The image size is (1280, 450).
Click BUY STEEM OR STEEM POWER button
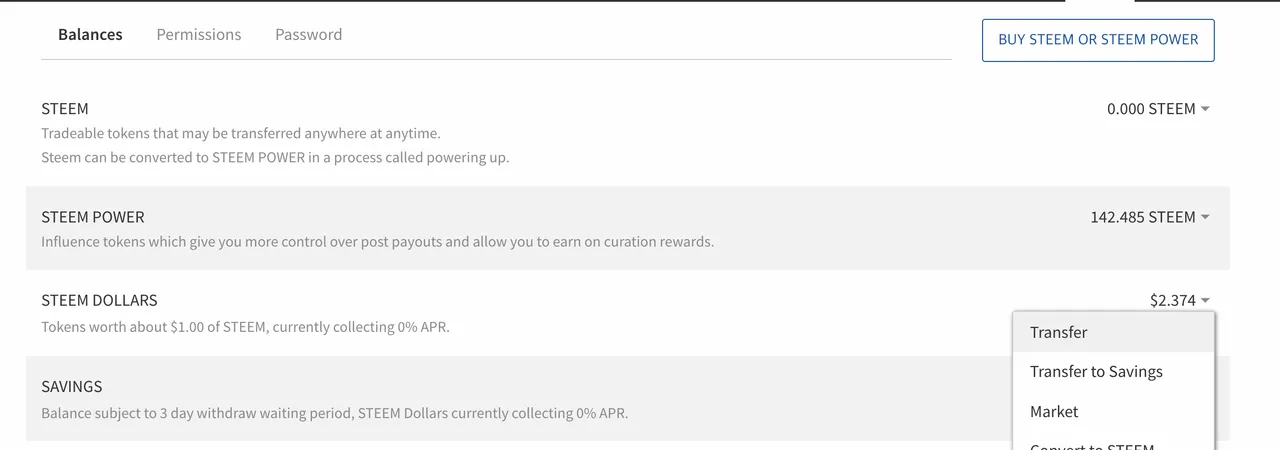coord(1098,40)
